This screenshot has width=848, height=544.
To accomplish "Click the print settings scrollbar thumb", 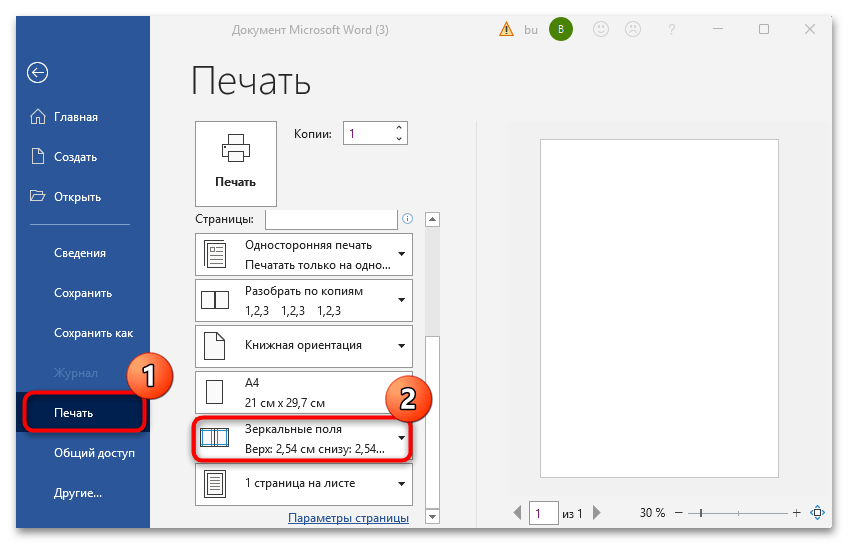I will click(432, 421).
